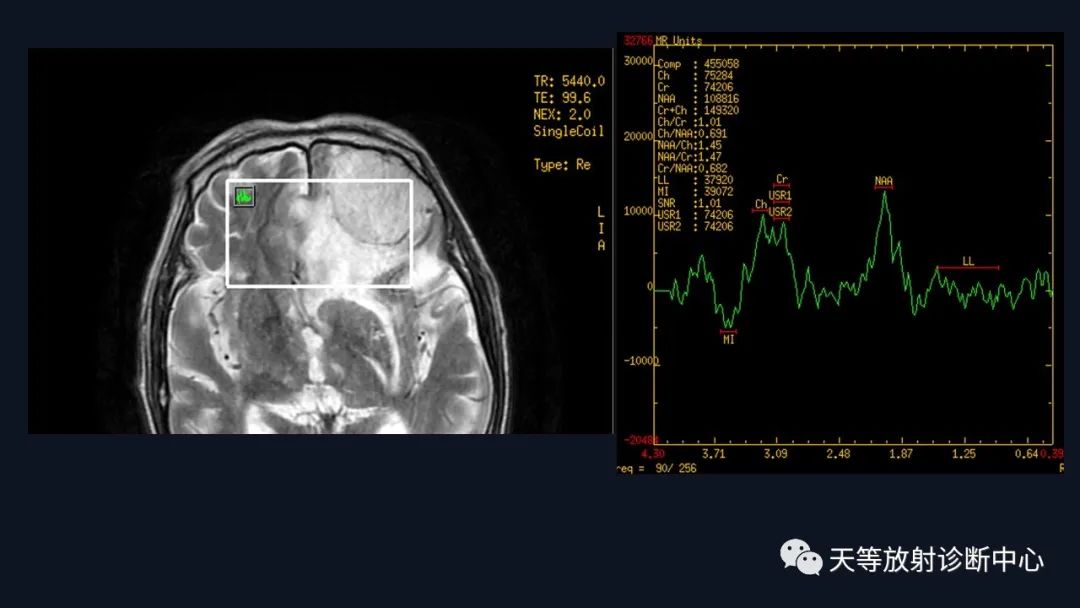Click the USR2 marker above the spectrum peak

click(x=780, y=213)
